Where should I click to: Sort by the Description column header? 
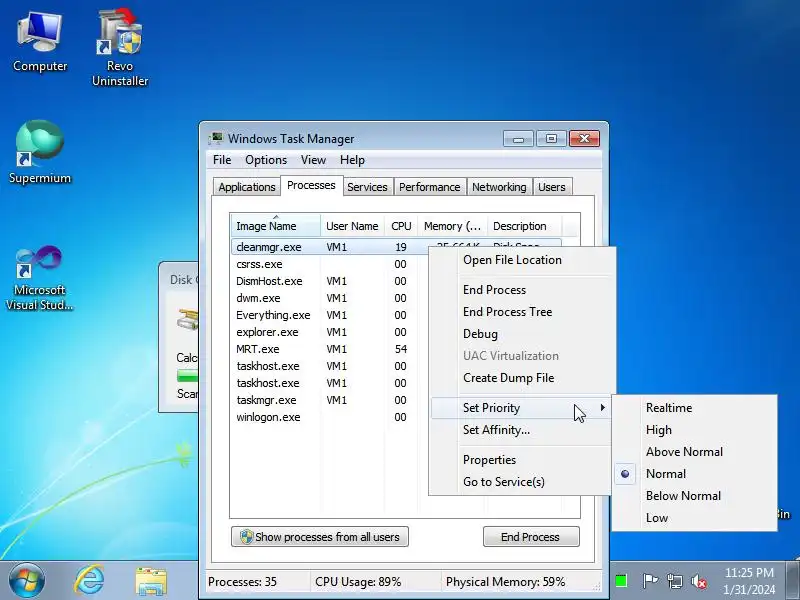coord(524,226)
